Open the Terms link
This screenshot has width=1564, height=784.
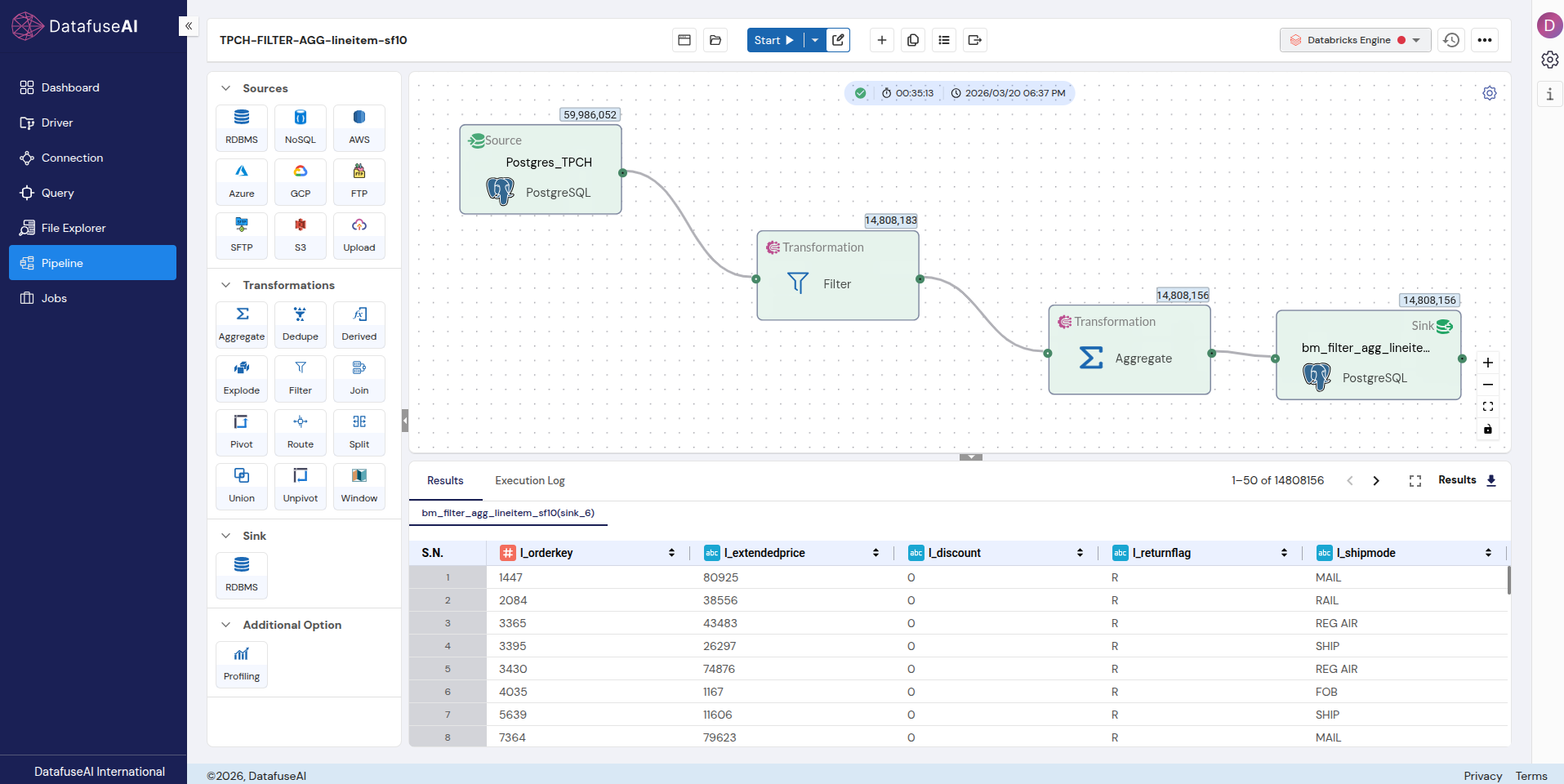click(x=1531, y=776)
